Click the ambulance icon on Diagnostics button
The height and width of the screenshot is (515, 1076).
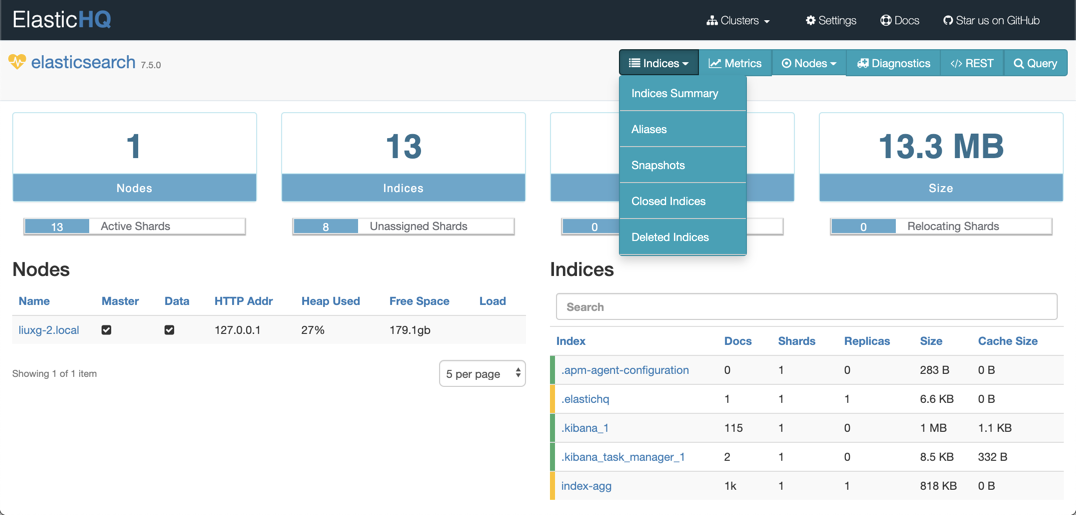point(863,63)
